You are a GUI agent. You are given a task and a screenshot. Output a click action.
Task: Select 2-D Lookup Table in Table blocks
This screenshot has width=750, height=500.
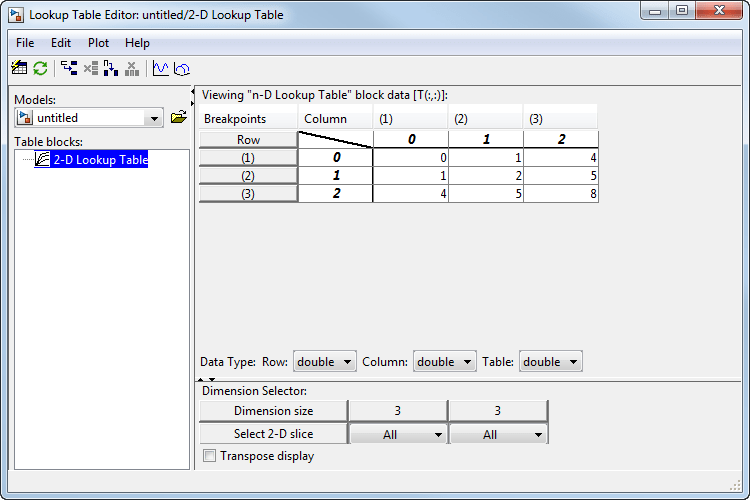[x=100, y=159]
